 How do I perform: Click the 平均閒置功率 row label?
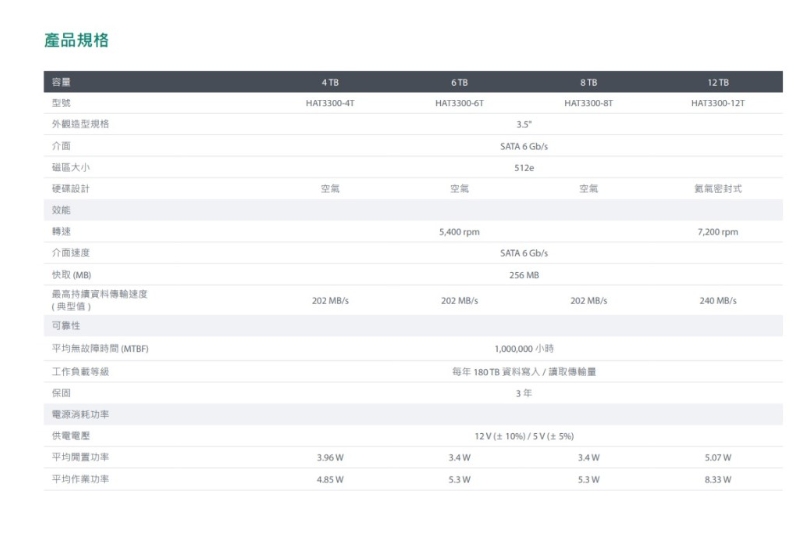80,457
